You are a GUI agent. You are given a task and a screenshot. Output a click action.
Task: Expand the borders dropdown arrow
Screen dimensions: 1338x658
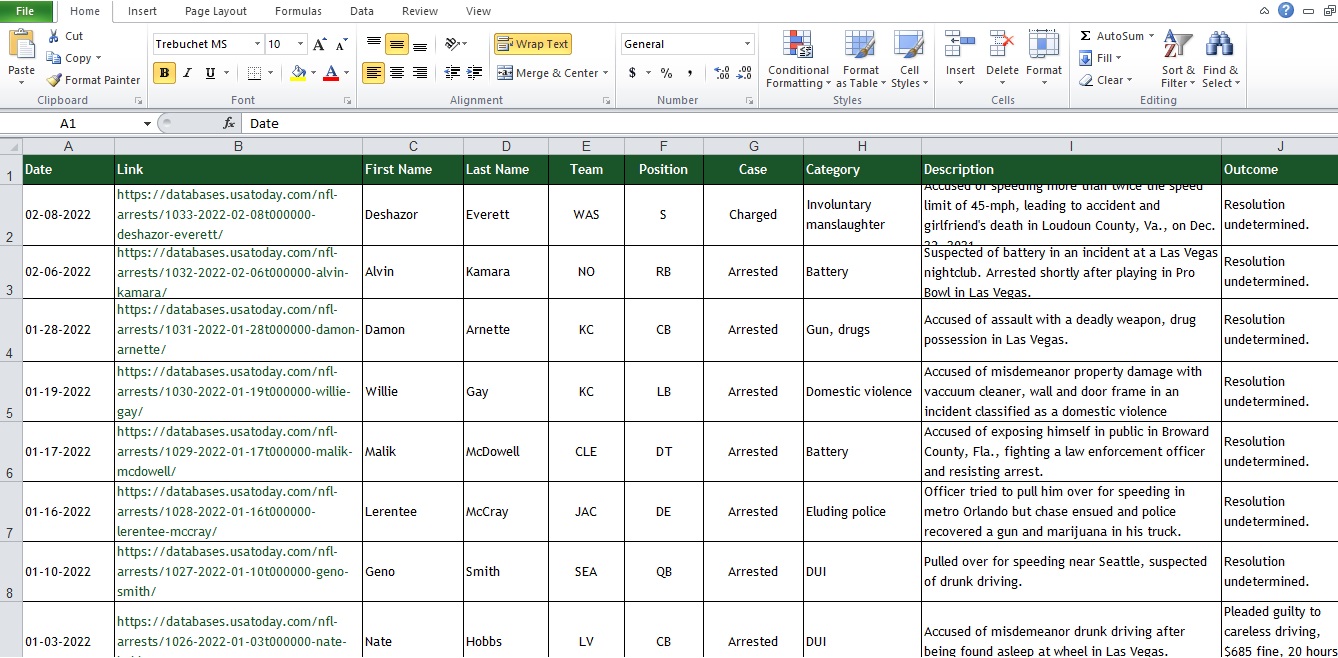pyautogui.click(x=272, y=73)
